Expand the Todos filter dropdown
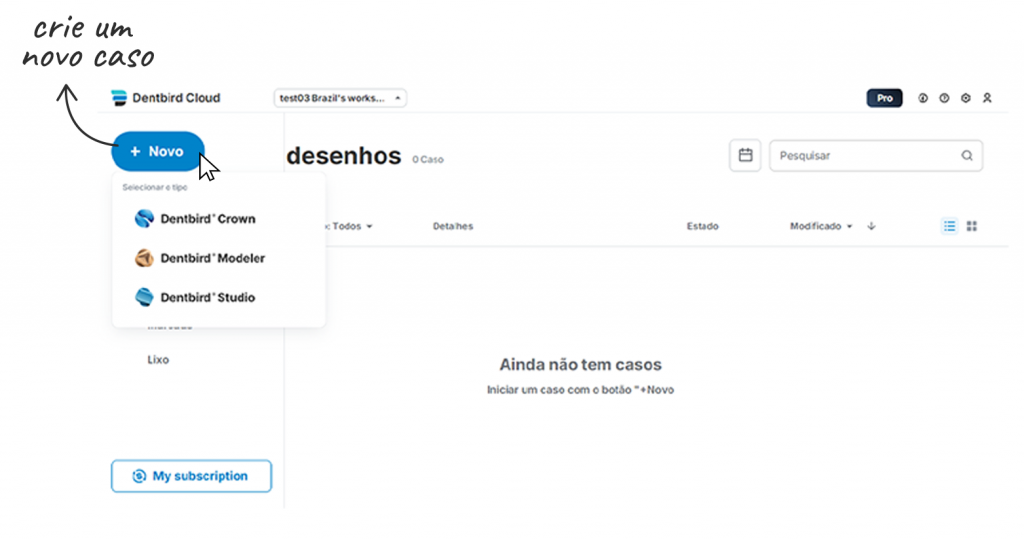This screenshot has height=540, width=1024. [x=349, y=226]
